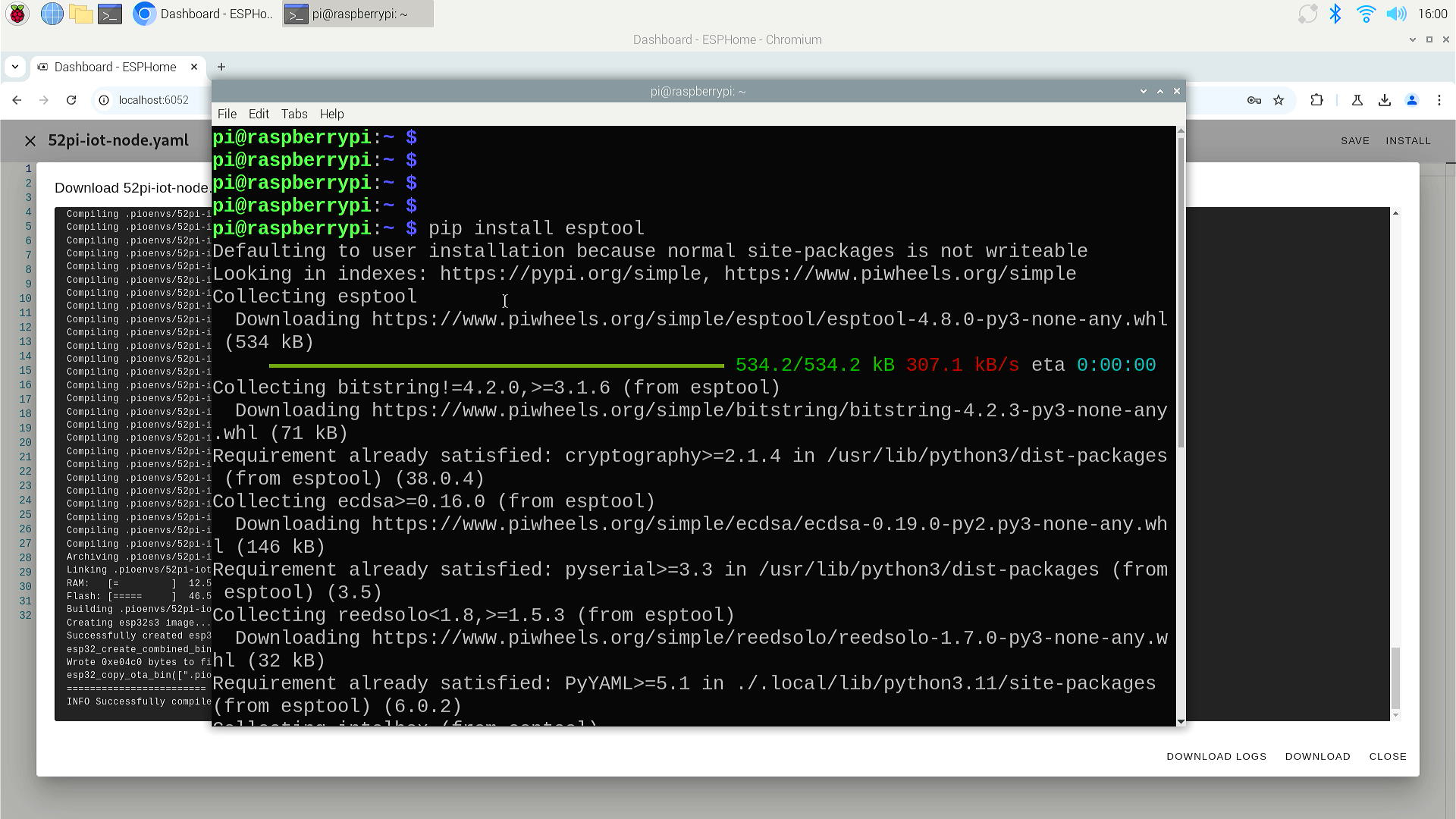The image size is (1456, 819).
Task: Click the DOWNLOAD button for firmware
Action: point(1318,756)
